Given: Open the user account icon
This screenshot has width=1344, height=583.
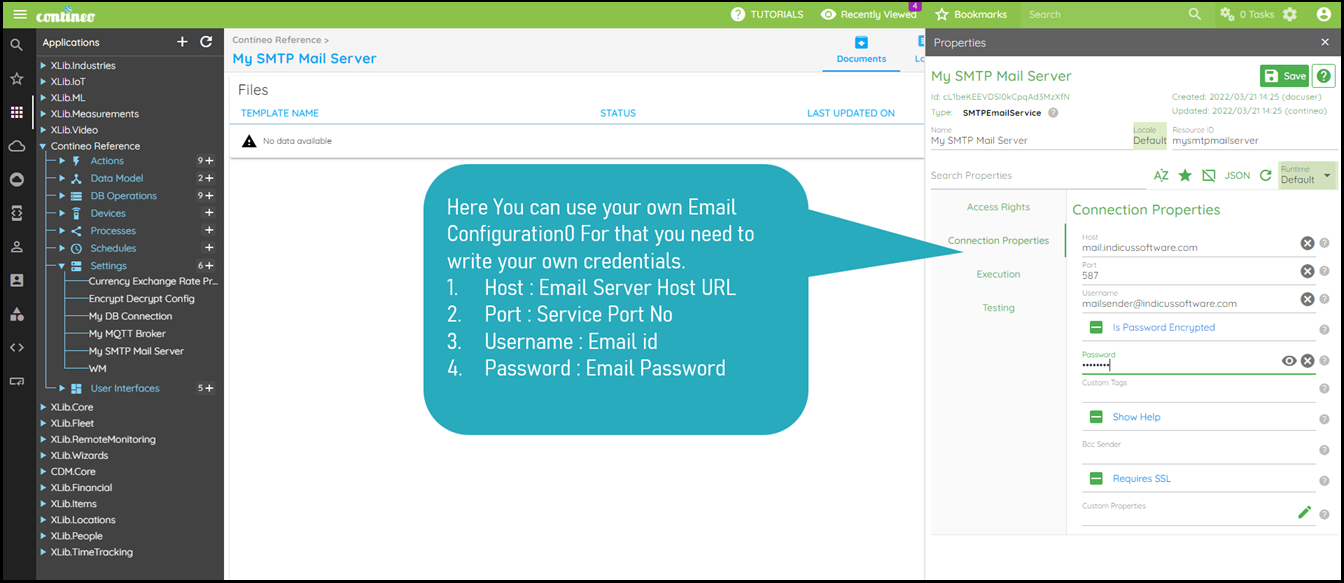Looking at the screenshot, I should (x=1324, y=14).
